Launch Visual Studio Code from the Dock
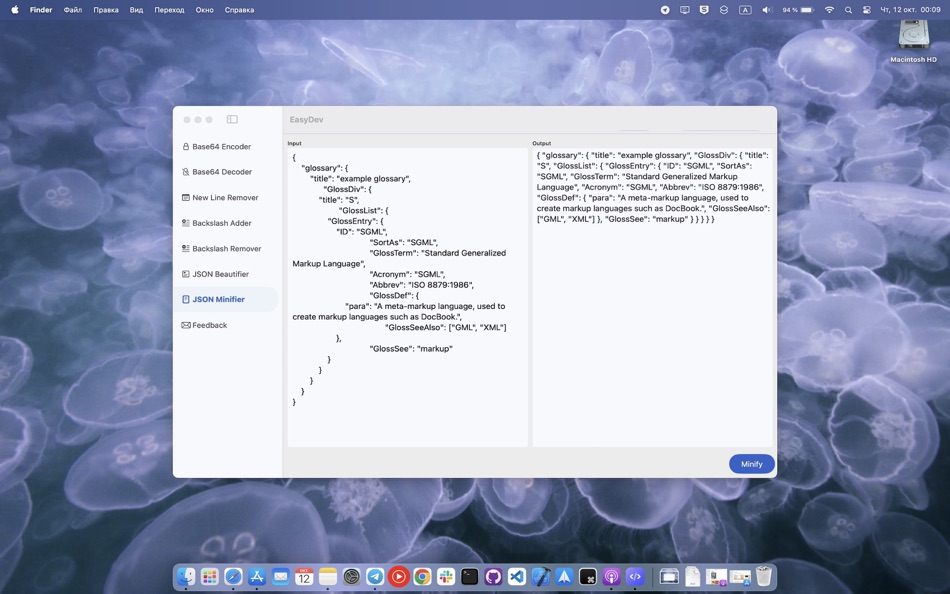This screenshot has height=594, width=950. (x=517, y=576)
